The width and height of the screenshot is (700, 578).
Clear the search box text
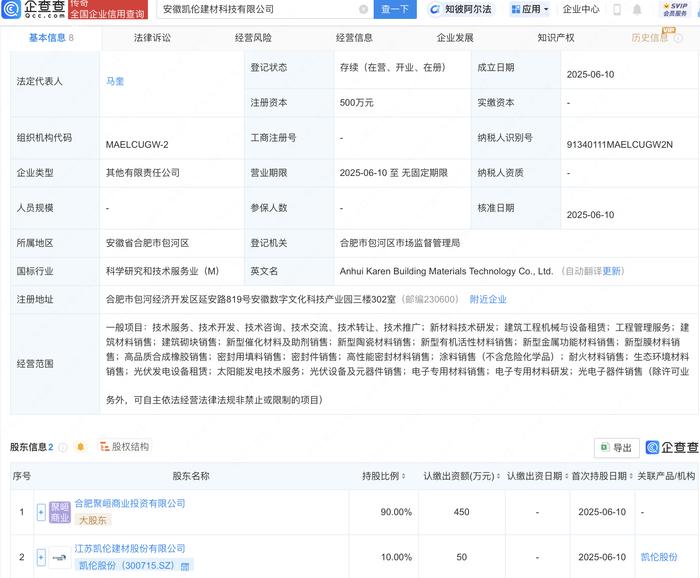pos(363,9)
